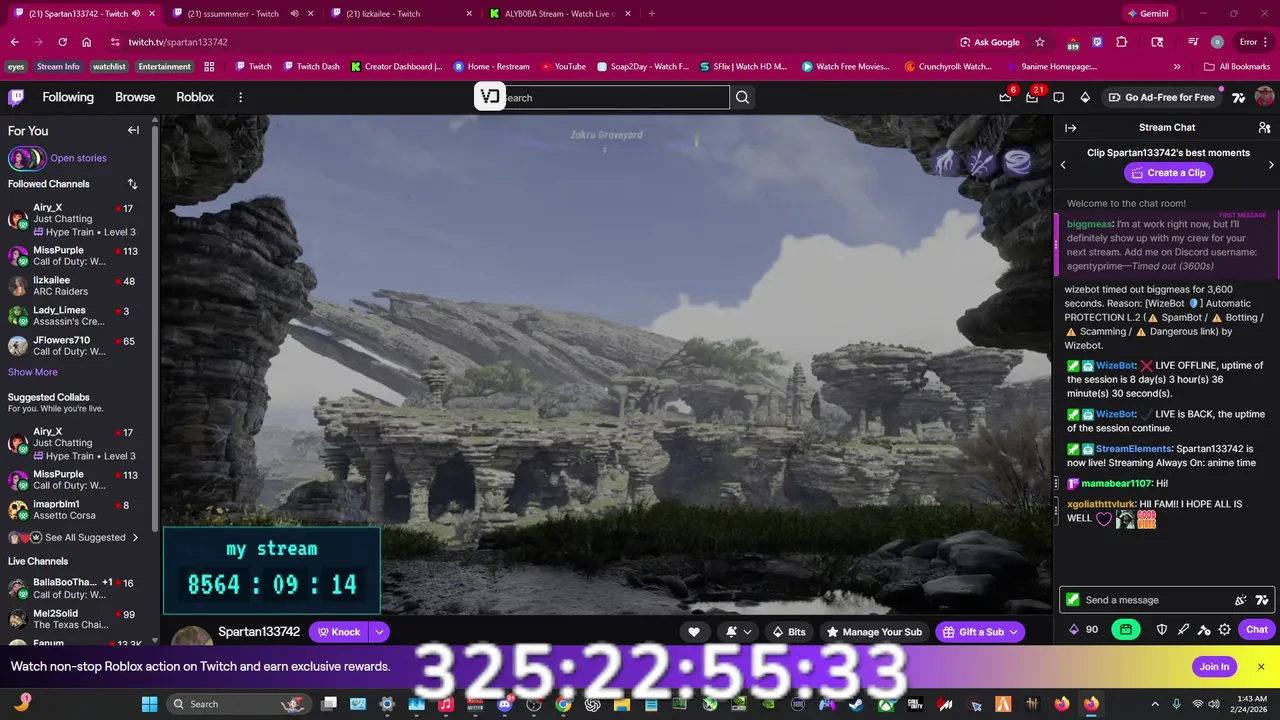Viewport: 1280px width, 720px height.
Task: Follow heart button under the stream
Action: click(x=693, y=632)
